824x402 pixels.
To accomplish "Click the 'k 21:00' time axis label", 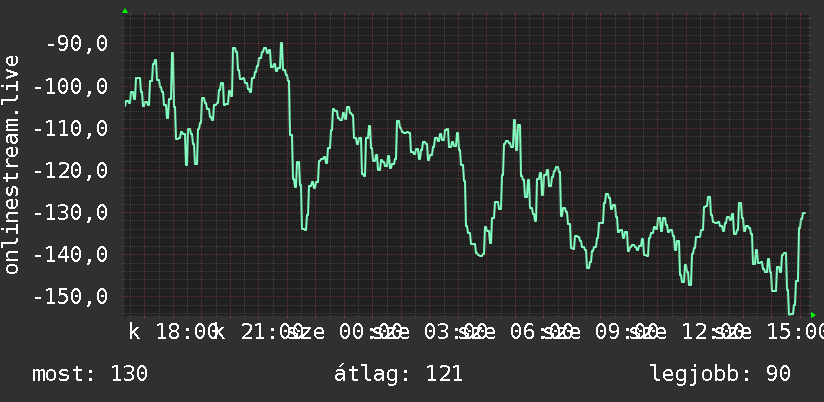I will coord(259,332).
